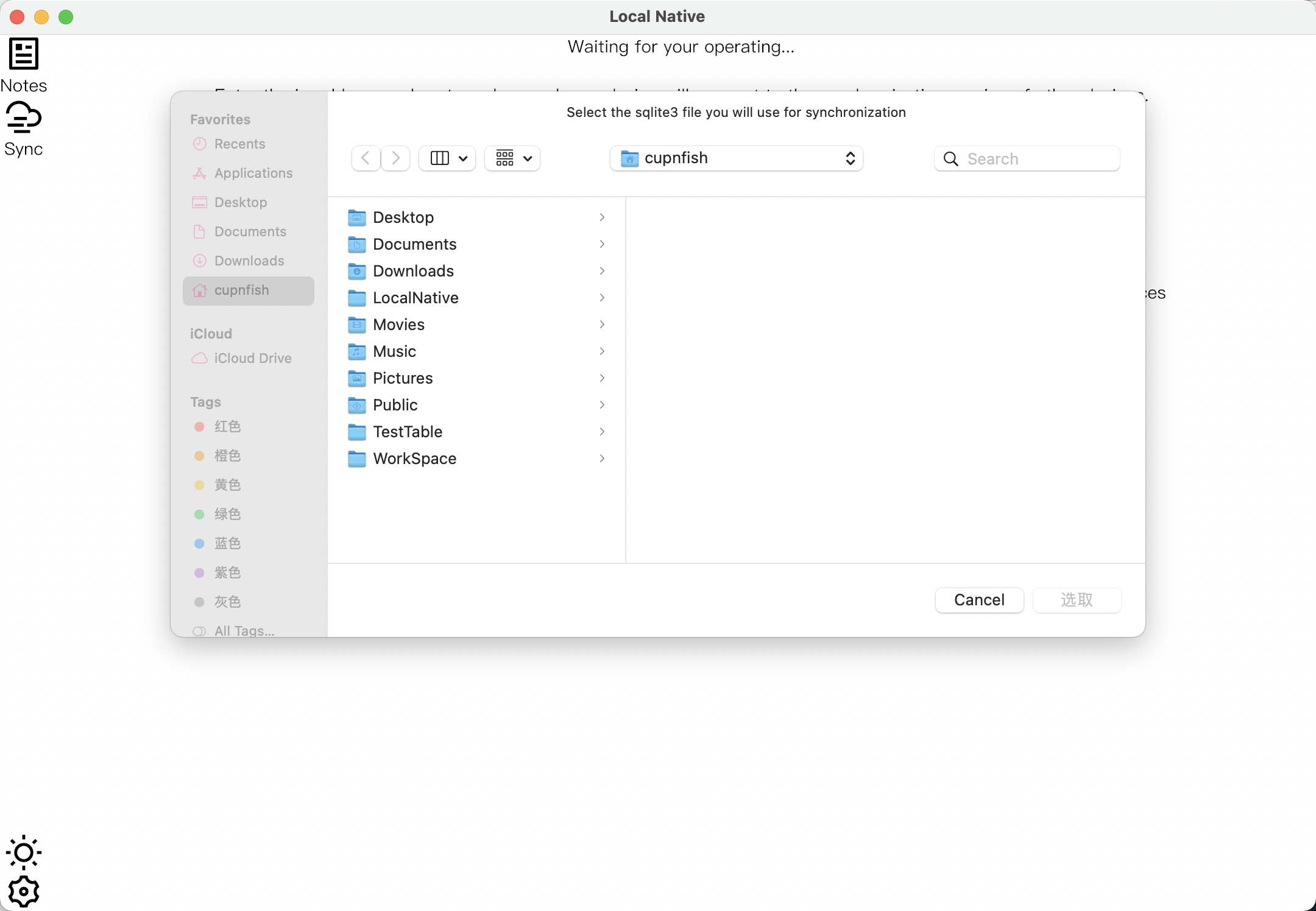Screen dimensions: 1316x911
Task: Click the Cancel button
Action: click(979, 600)
